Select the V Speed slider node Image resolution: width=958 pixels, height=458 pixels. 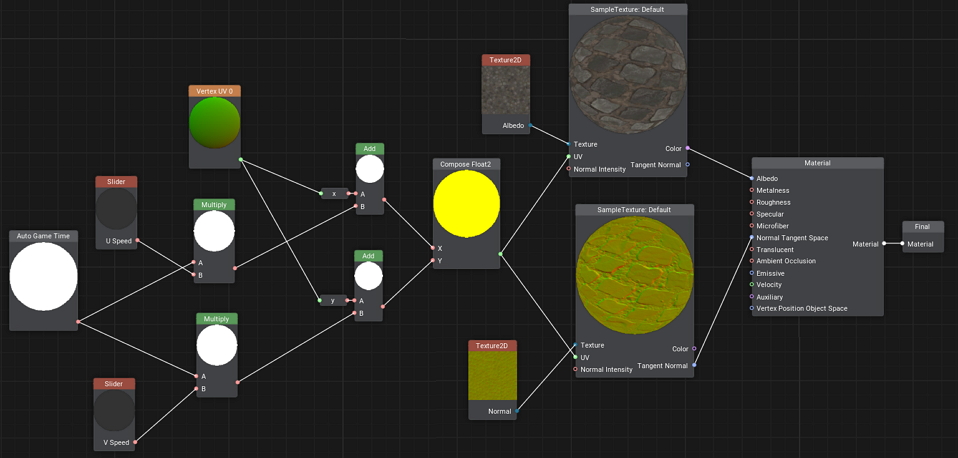(114, 384)
